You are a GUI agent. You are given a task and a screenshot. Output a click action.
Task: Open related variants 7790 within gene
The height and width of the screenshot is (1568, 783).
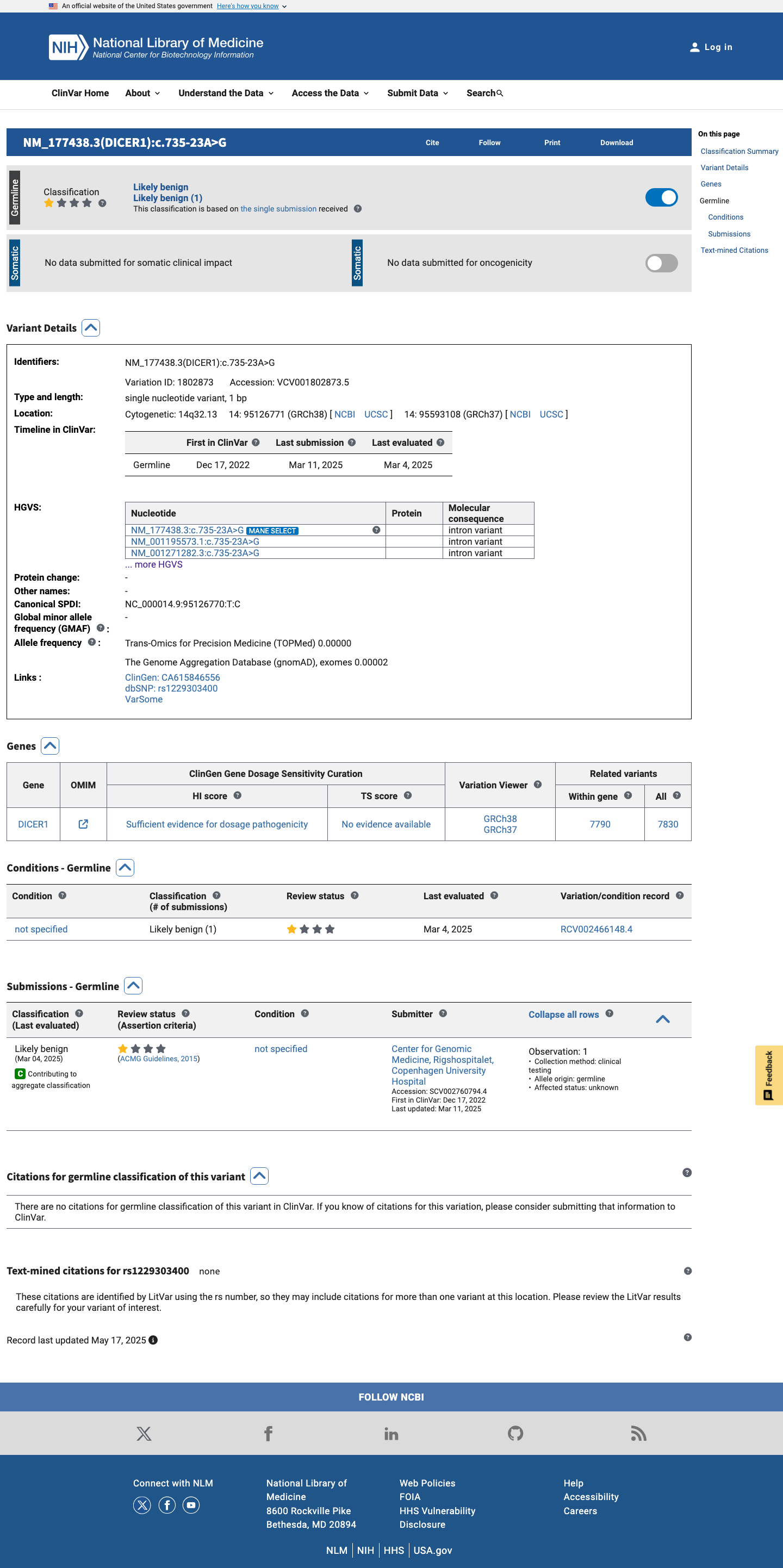(x=600, y=824)
